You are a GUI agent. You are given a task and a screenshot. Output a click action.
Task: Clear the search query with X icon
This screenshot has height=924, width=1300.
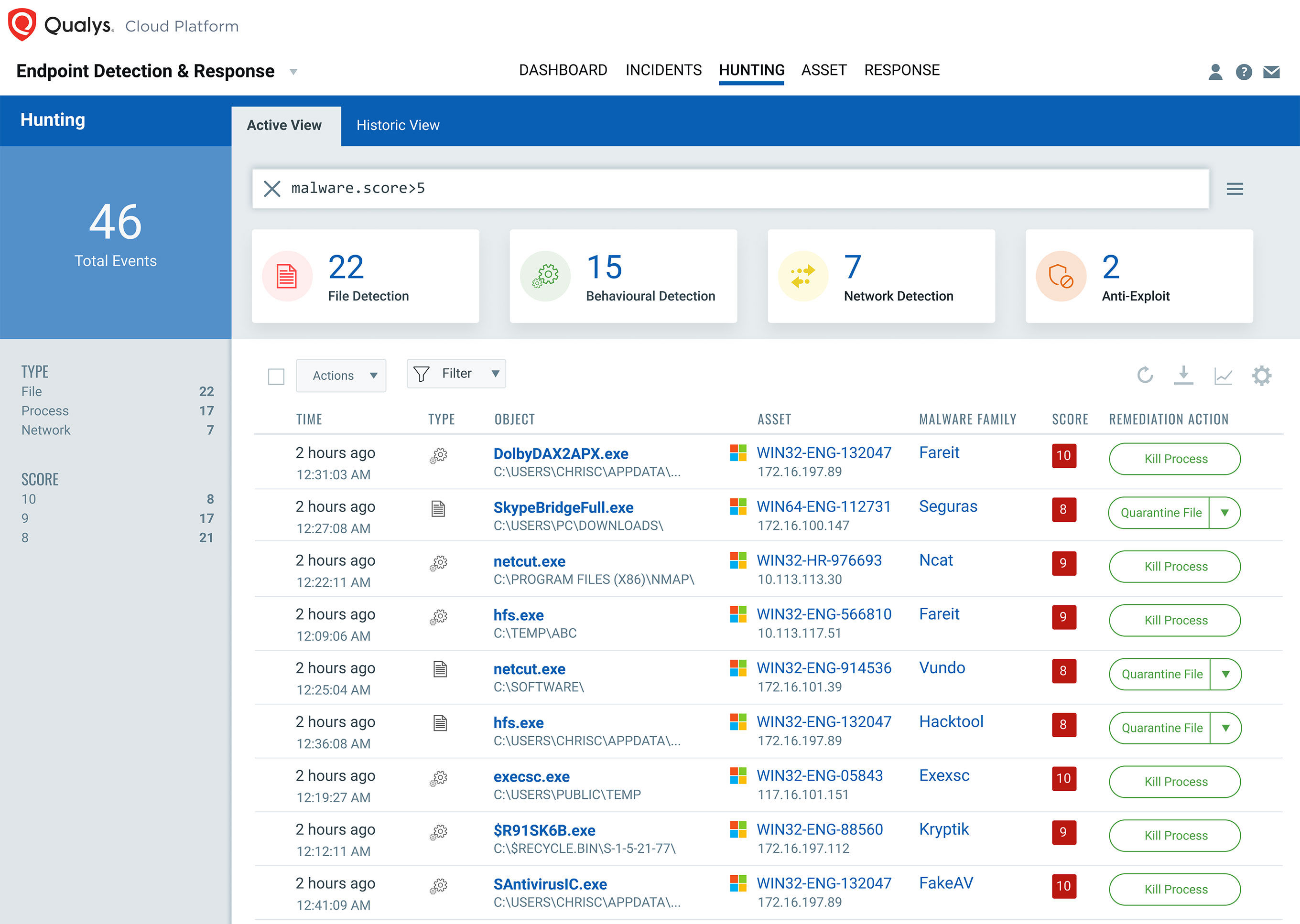coord(272,189)
